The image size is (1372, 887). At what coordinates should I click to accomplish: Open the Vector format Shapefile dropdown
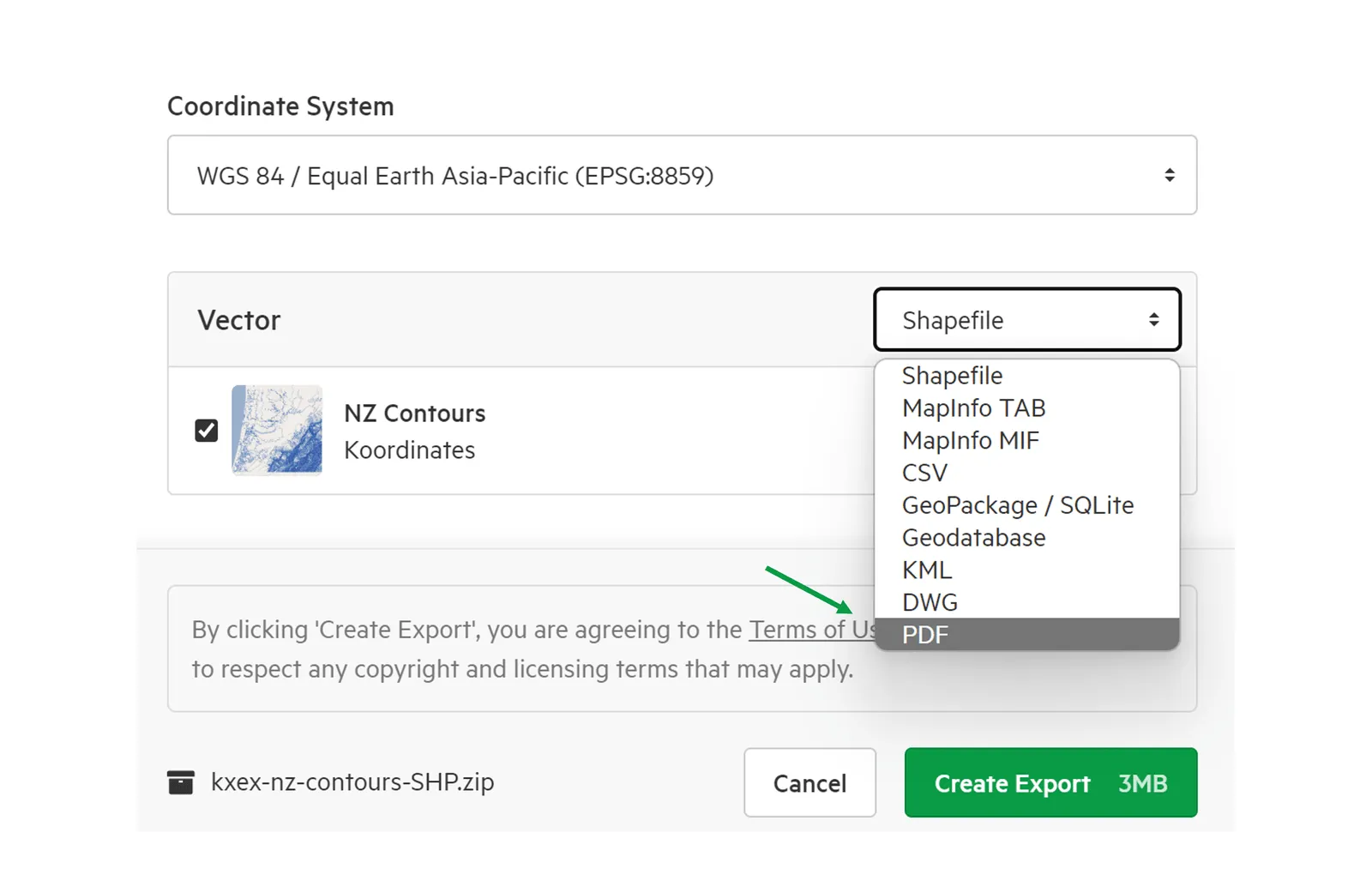point(1026,320)
